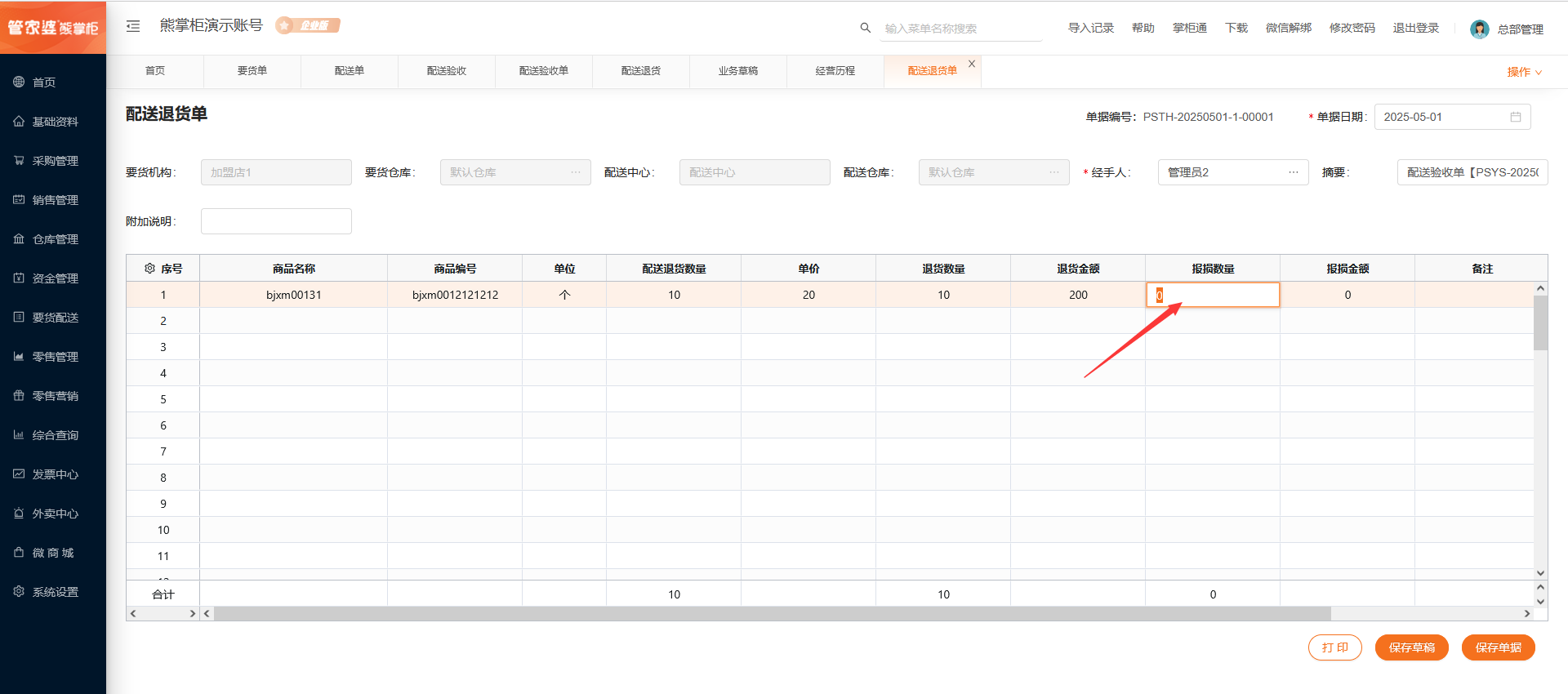Image resolution: width=1568 pixels, height=694 pixels.
Task: Click the 微信解绑 link
Action: click(x=1289, y=28)
